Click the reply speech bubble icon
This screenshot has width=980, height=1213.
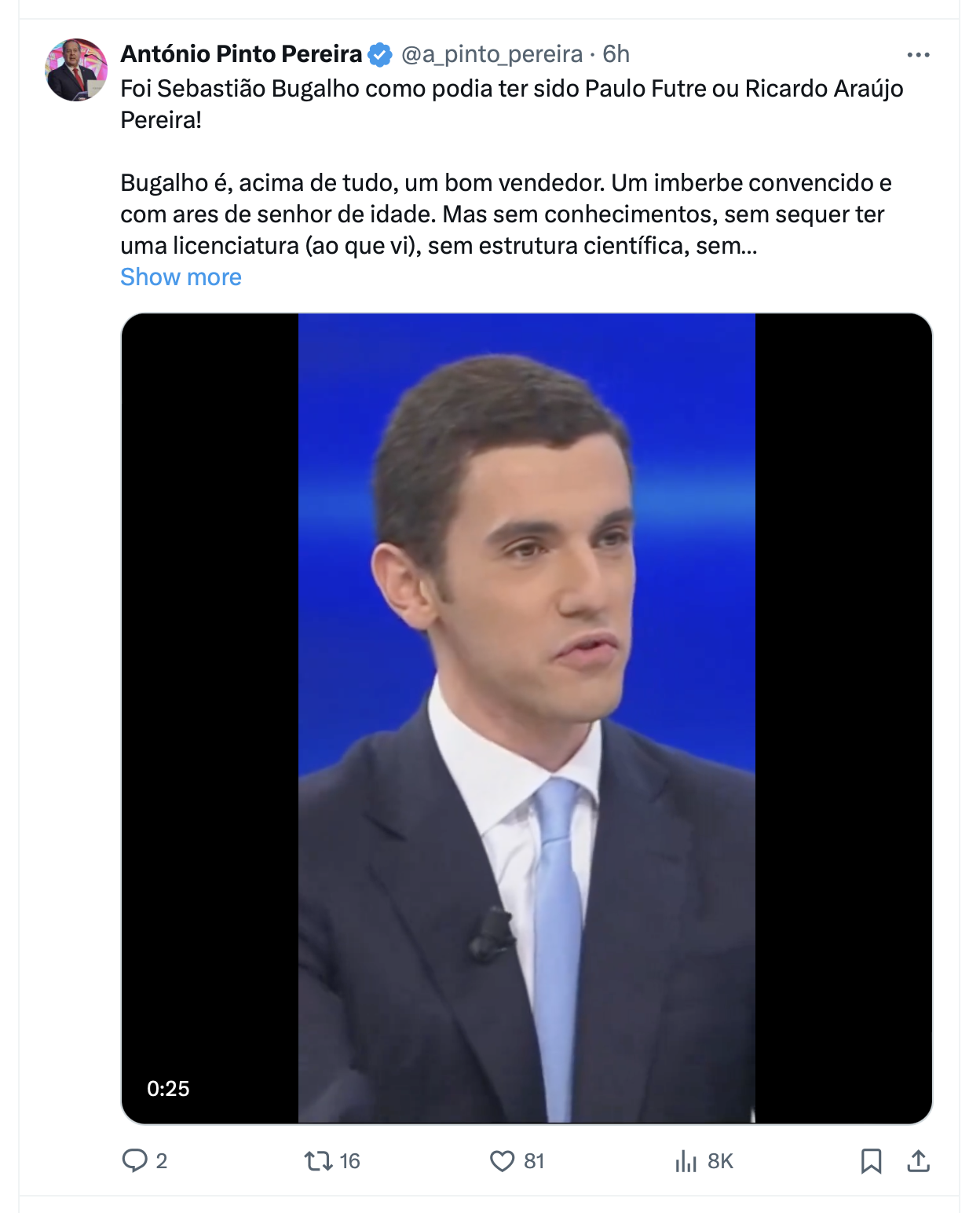[x=135, y=1160]
